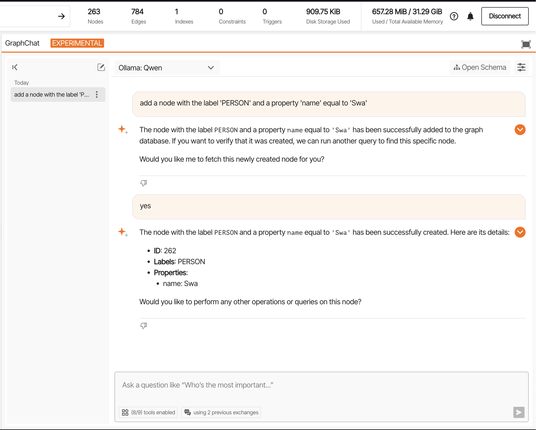536x430 pixels.
Task: Select the GraphChat tab label
Action: 22,43
